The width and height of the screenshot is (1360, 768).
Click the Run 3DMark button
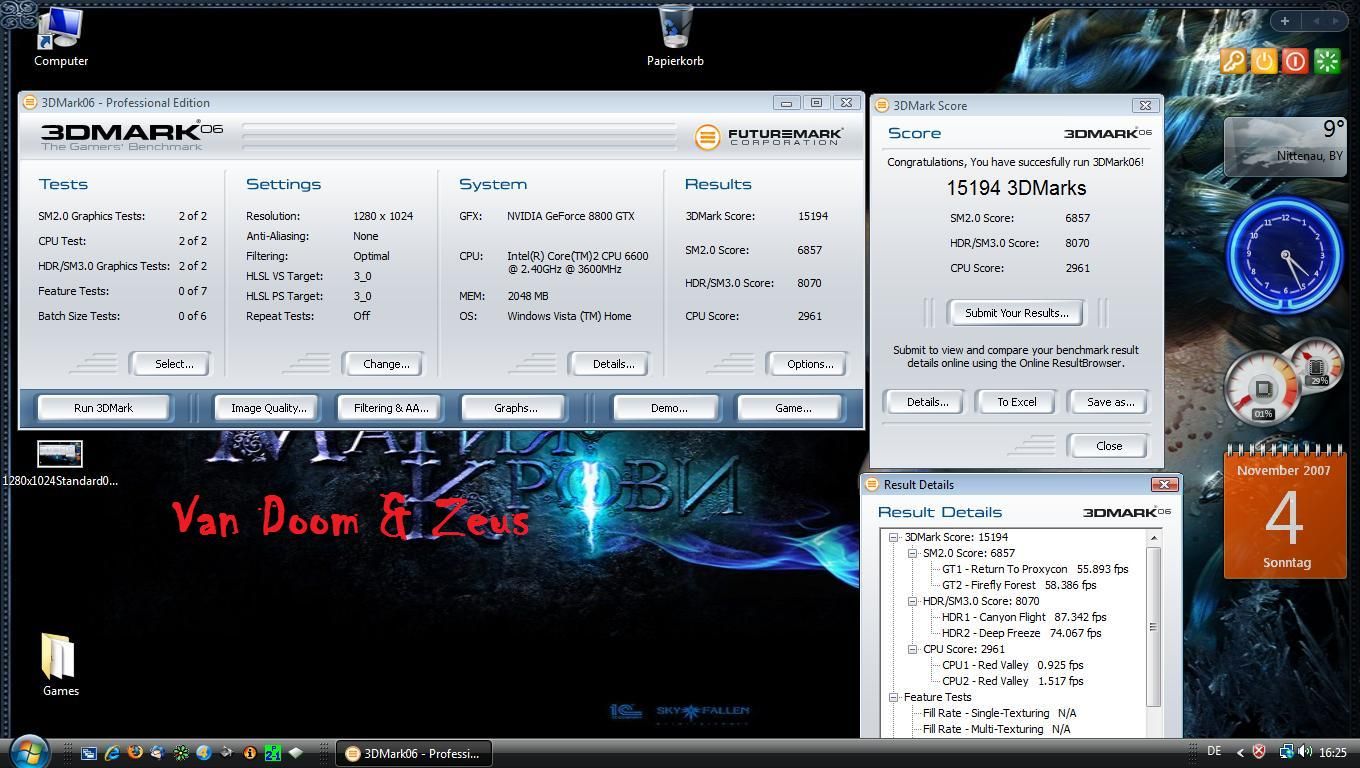[x=103, y=408]
